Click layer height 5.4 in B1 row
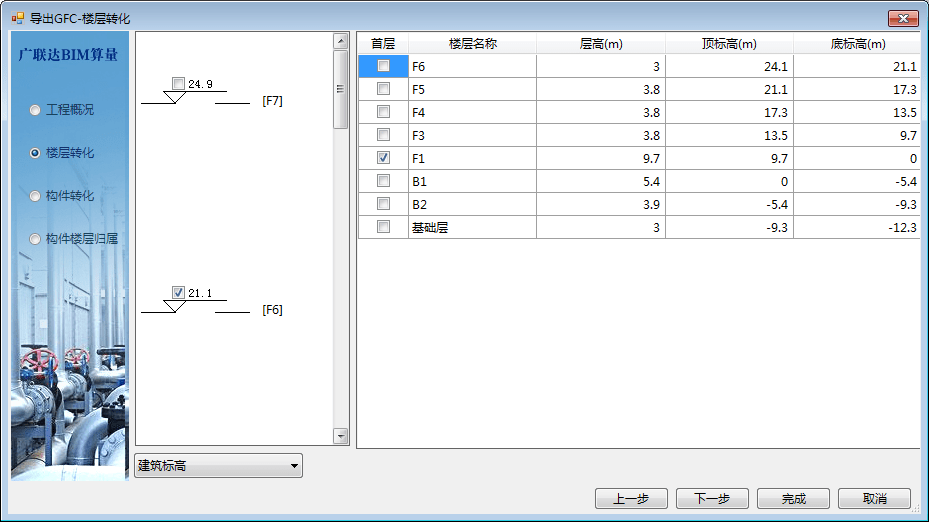 coord(601,181)
